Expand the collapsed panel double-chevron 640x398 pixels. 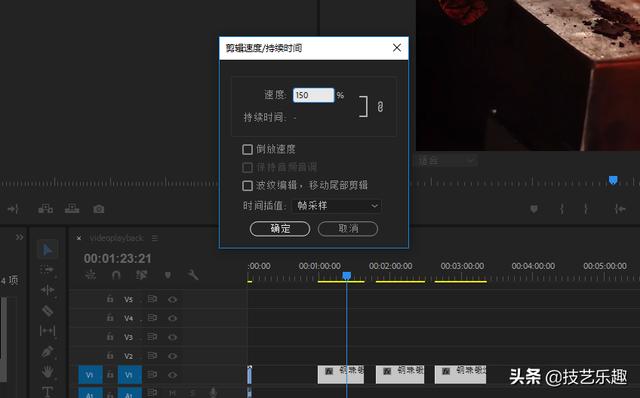(19, 237)
